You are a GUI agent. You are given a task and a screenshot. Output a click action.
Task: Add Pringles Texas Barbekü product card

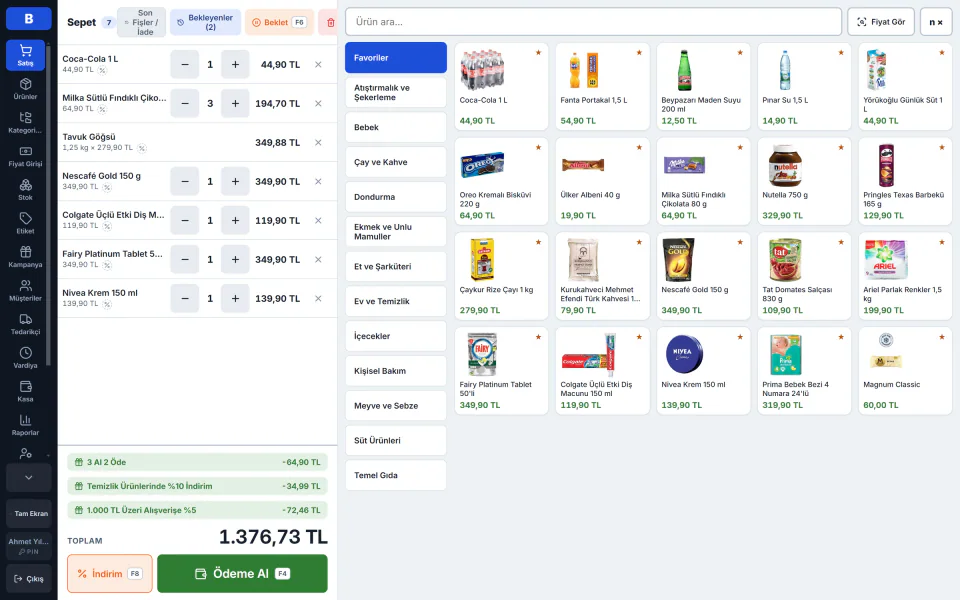click(905, 181)
